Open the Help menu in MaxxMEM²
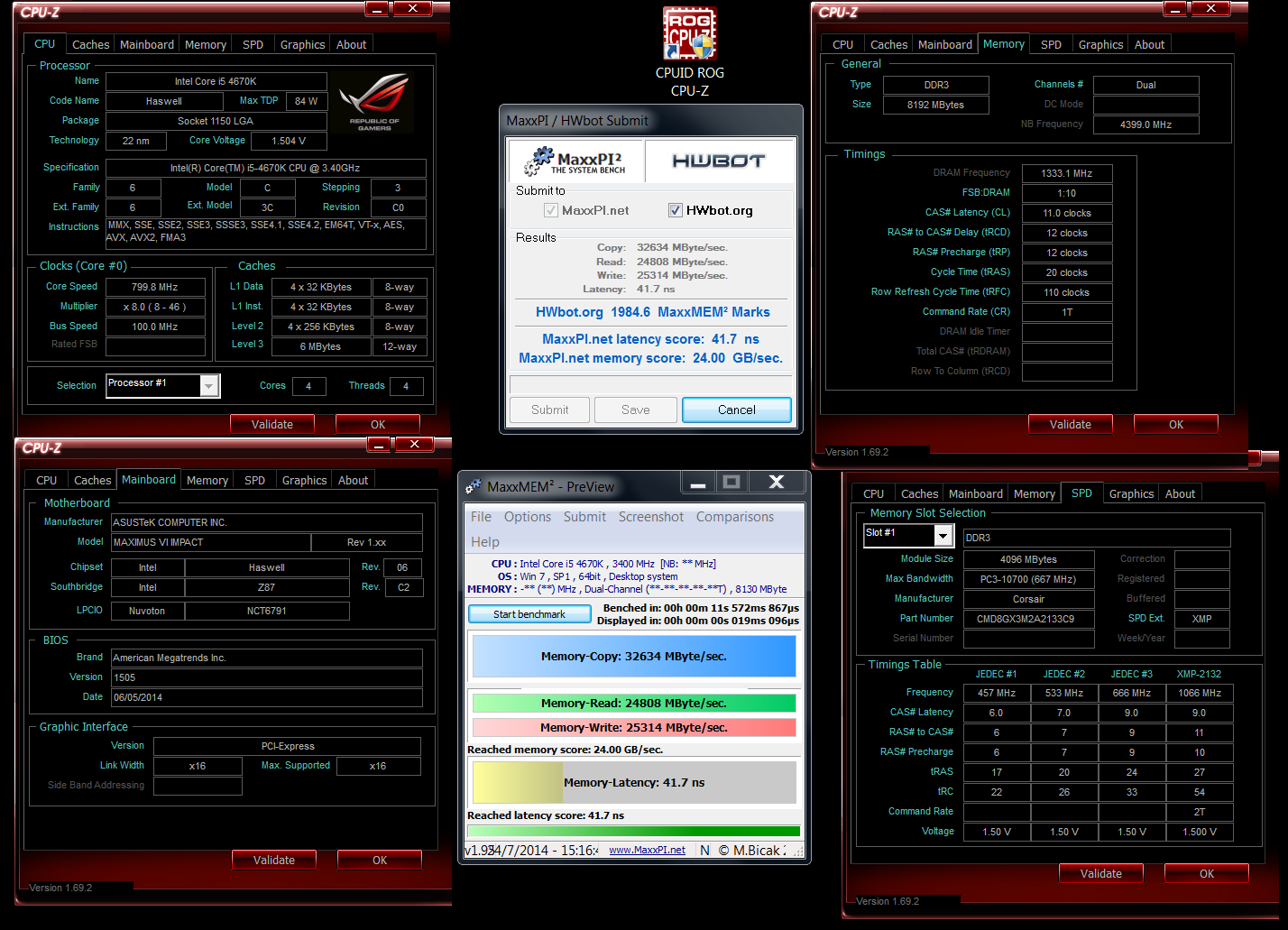Screen dimensions: 1288x930 (x=484, y=542)
